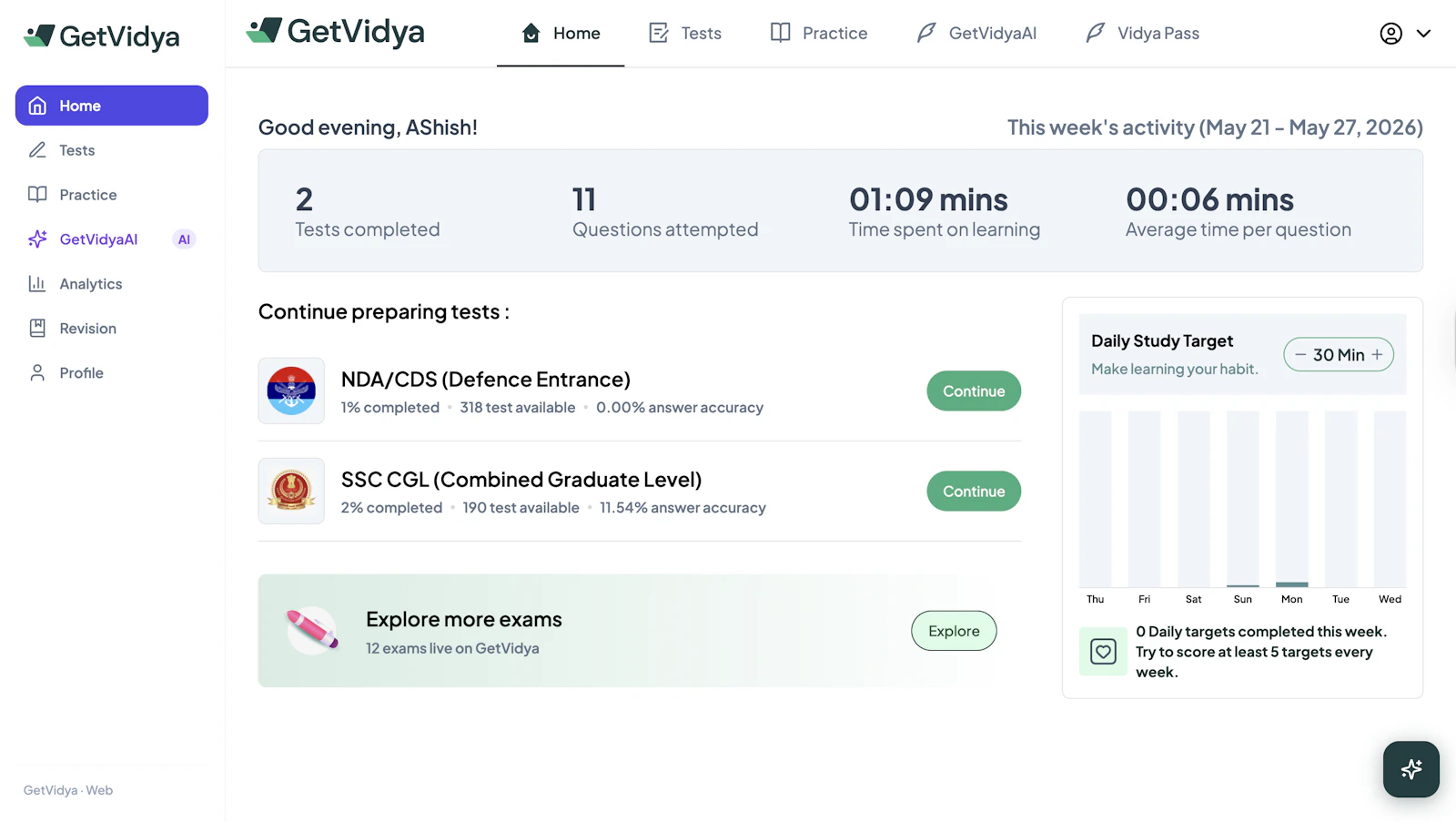Click the Explore button for more exams
1456x822 pixels.
pyautogui.click(x=954, y=631)
